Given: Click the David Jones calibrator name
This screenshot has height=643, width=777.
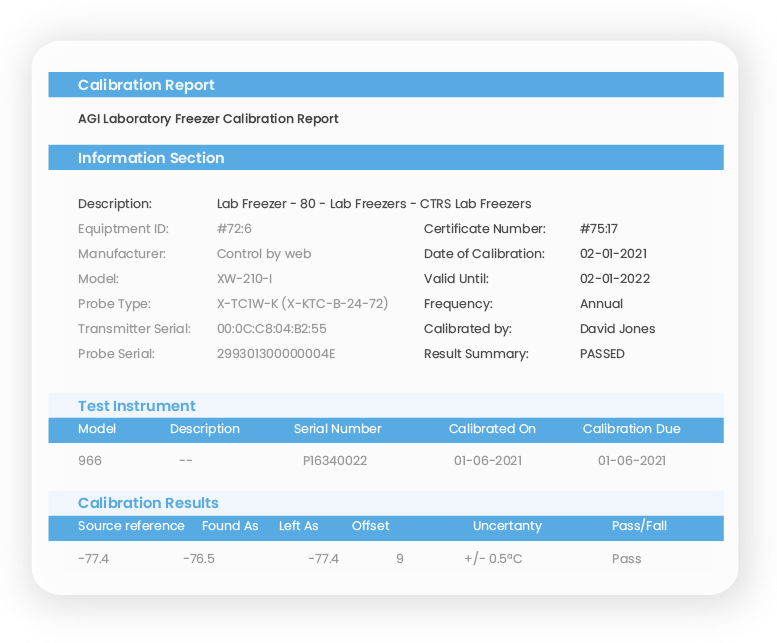Looking at the screenshot, I should coord(617,328).
